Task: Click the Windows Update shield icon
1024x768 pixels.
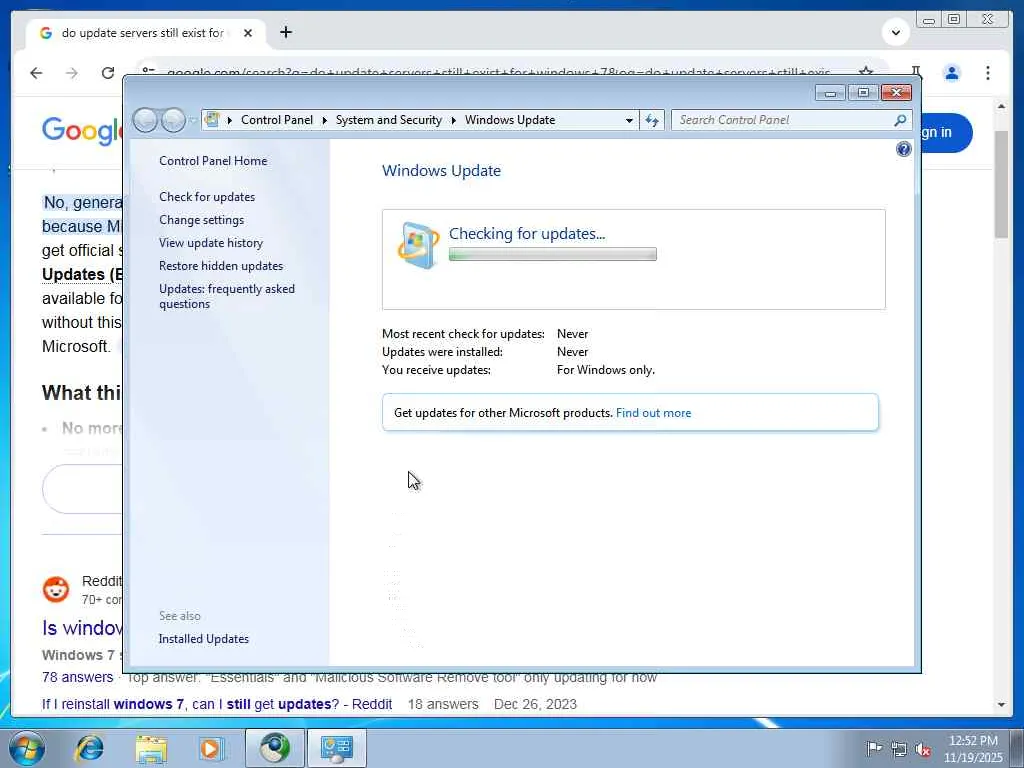Action: pyautogui.click(x=418, y=246)
